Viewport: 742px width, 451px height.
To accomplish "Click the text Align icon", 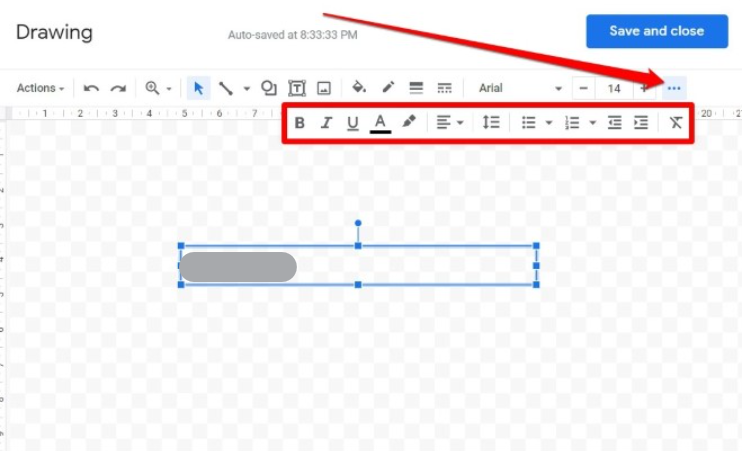I will [443, 123].
